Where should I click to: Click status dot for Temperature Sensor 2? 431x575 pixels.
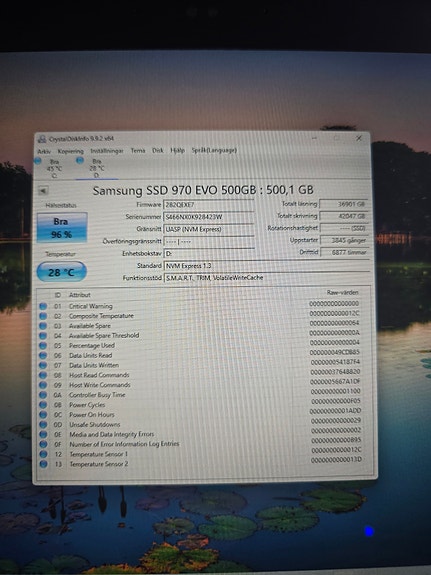43,464
